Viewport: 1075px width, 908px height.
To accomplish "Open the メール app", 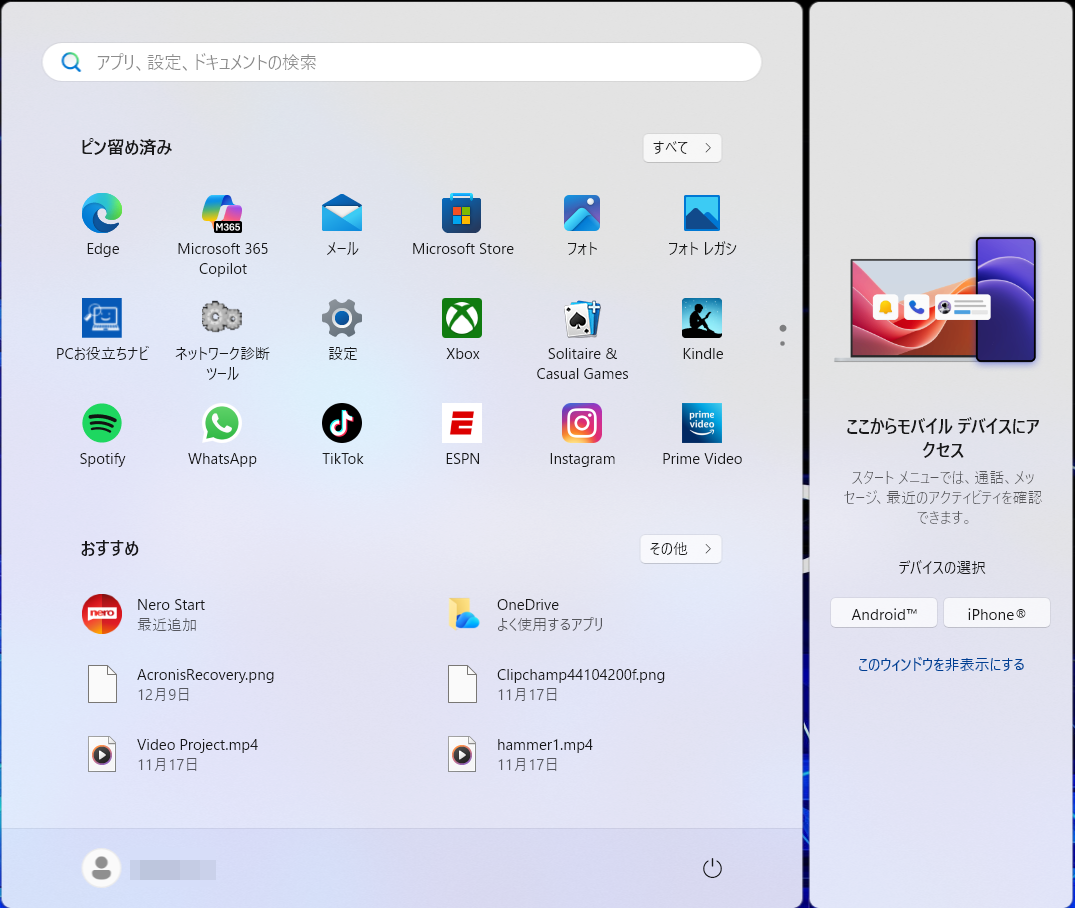I will tap(342, 225).
